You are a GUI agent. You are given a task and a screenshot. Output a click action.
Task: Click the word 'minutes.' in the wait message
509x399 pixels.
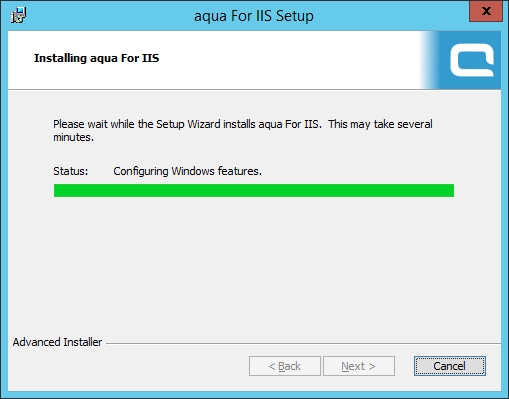pos(73,137)
